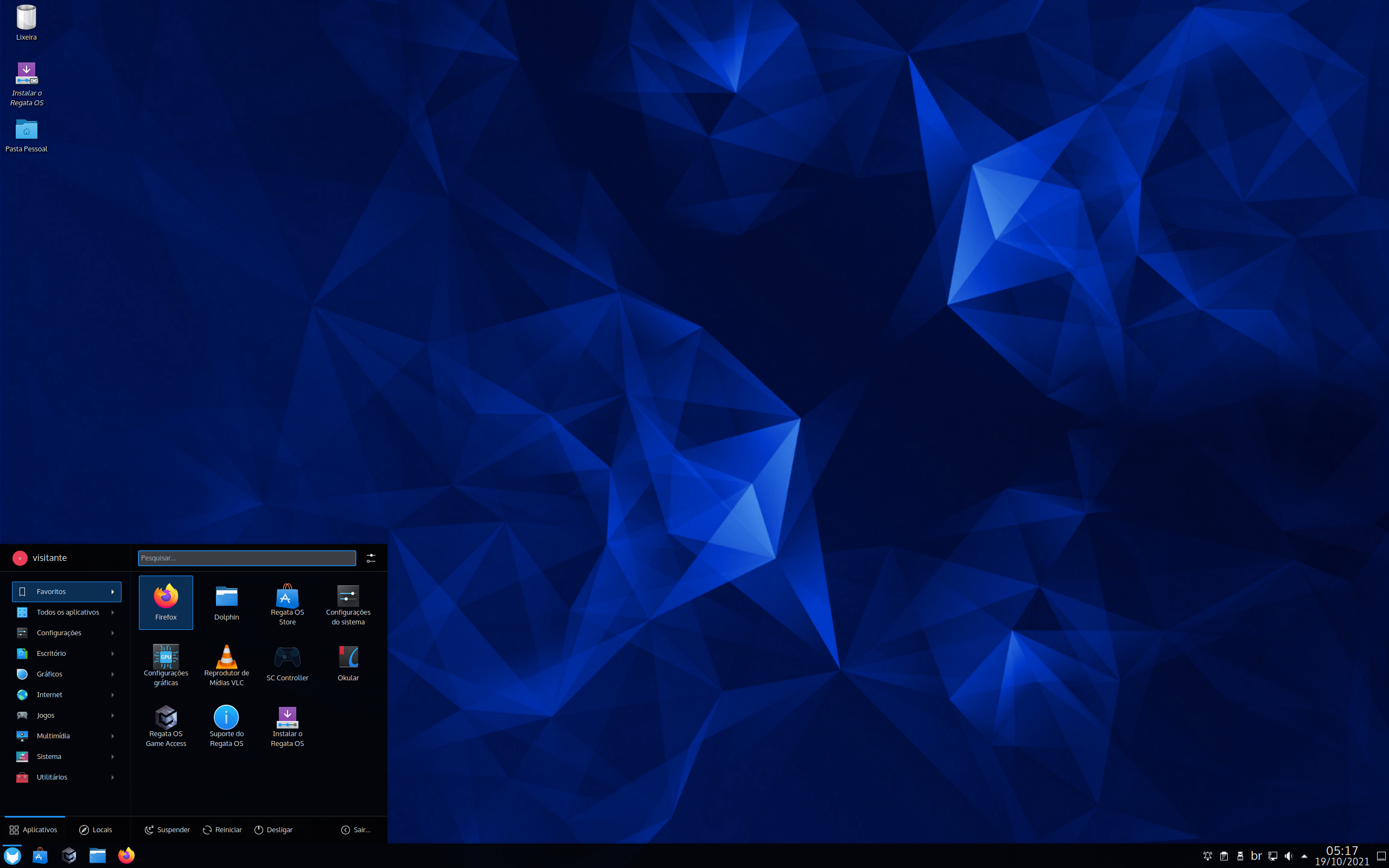Viewport: 1389px width, 868px height.
Task: Expand the Jogos category
Action: pos(67,716)
